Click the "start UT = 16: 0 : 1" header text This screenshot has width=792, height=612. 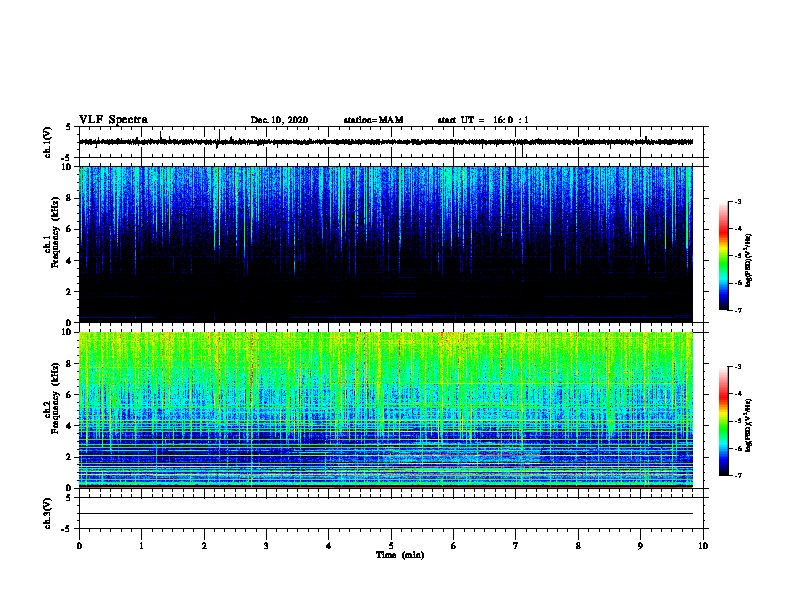483,120
